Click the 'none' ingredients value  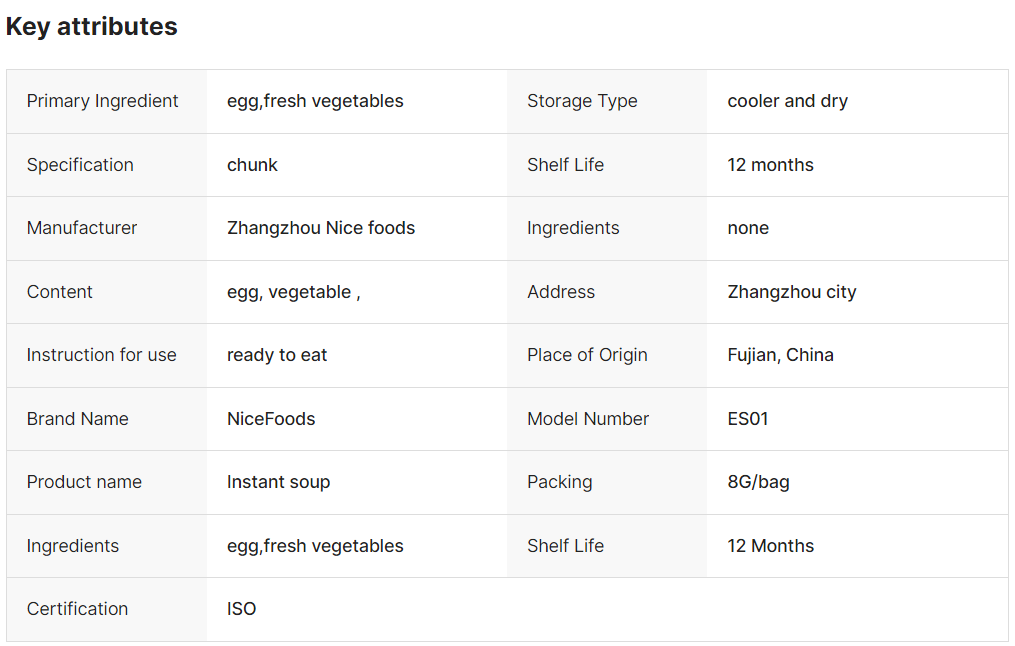[748, 228]
